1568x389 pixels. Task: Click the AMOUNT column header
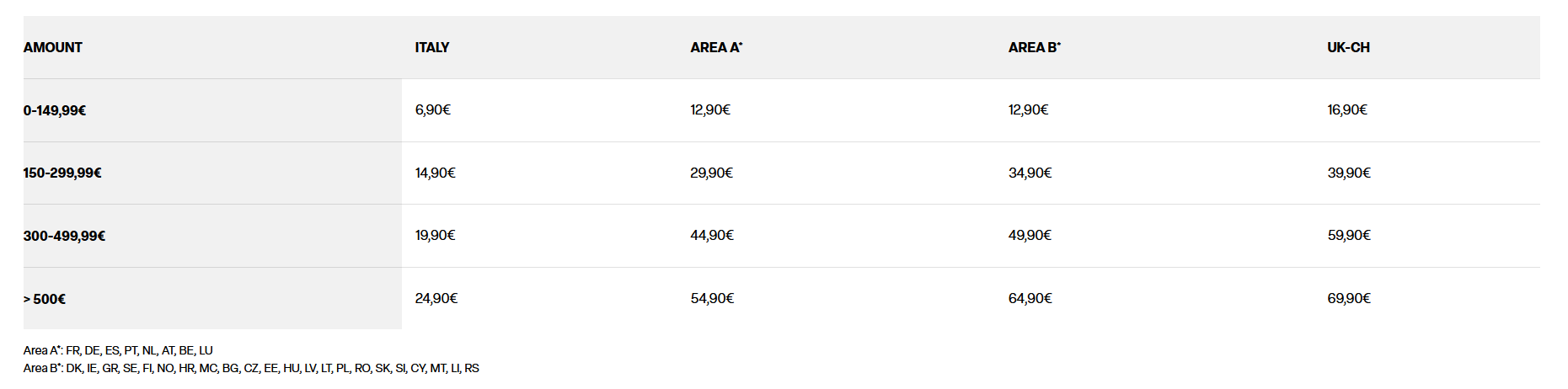click(53, 47)
